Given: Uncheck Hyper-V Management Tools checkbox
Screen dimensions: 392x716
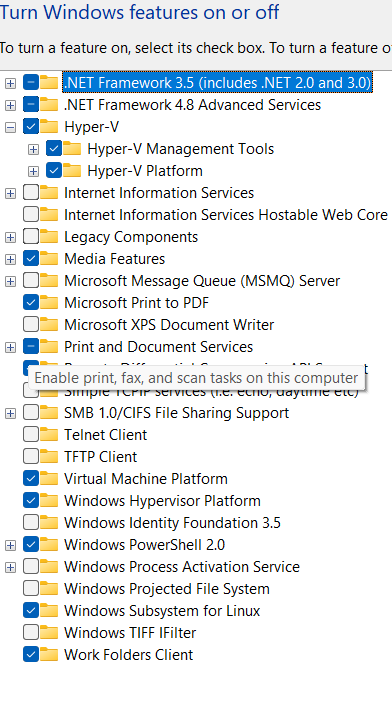Looking at the screenshot, I should pos(53,149).
